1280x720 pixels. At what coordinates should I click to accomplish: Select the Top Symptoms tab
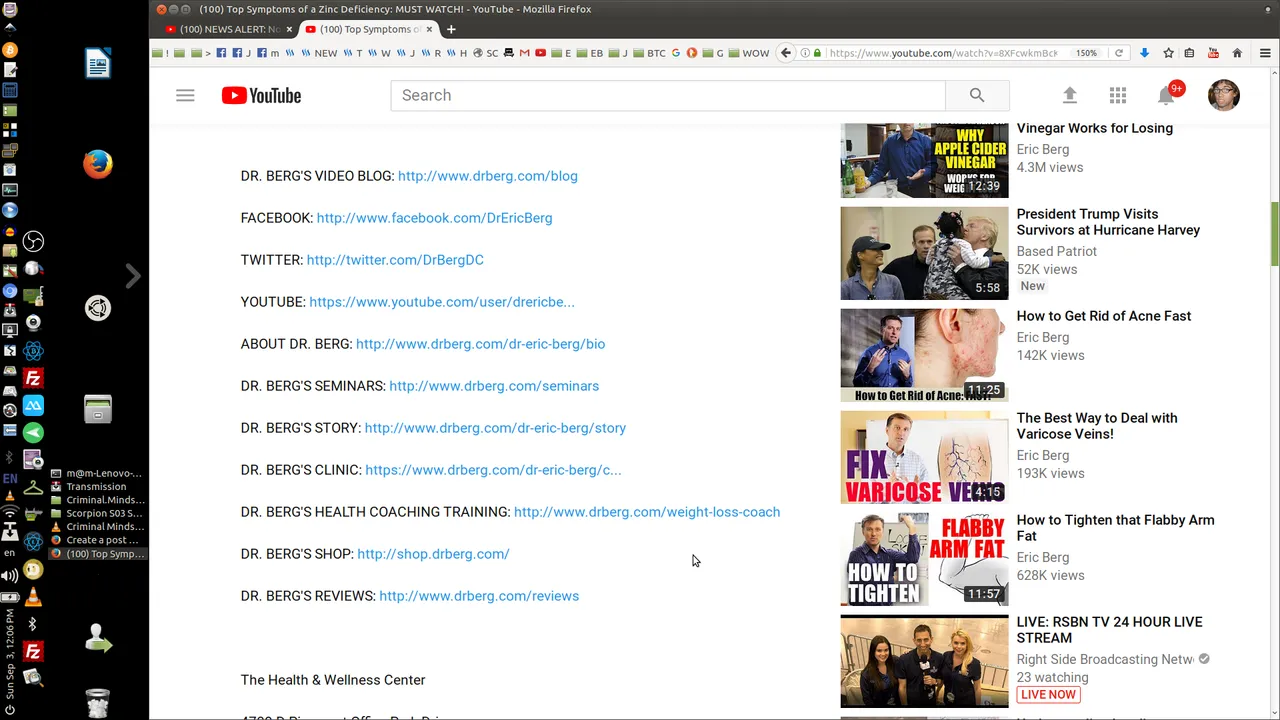pos(366,29)
